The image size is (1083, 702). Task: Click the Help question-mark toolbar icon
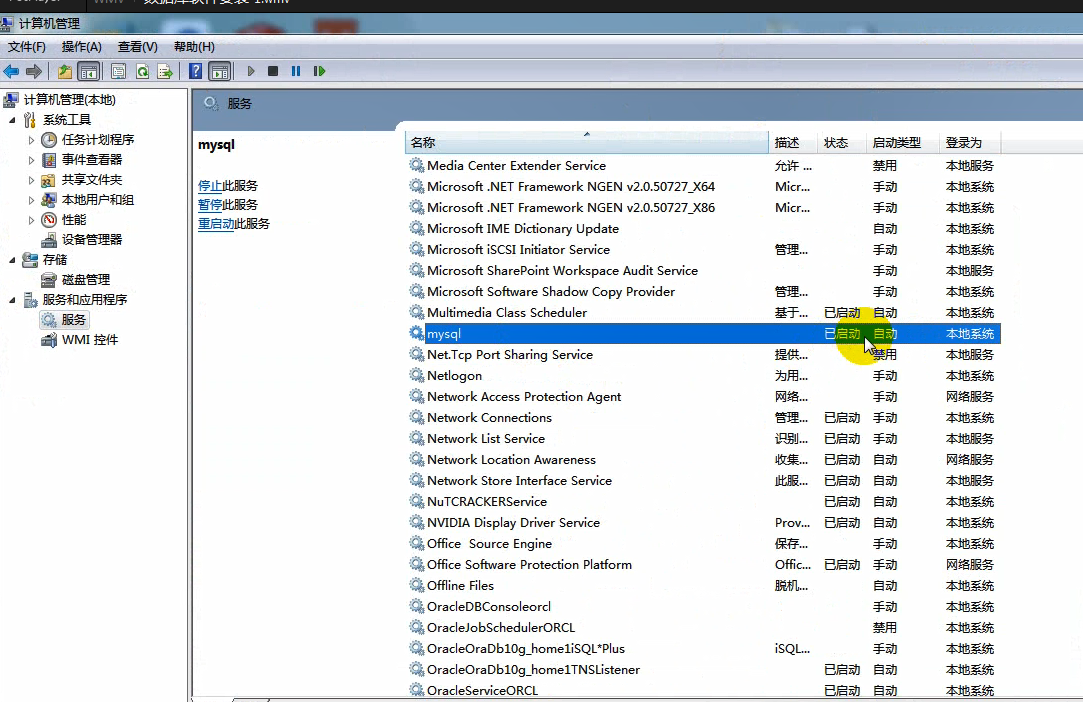pos(194,70)
